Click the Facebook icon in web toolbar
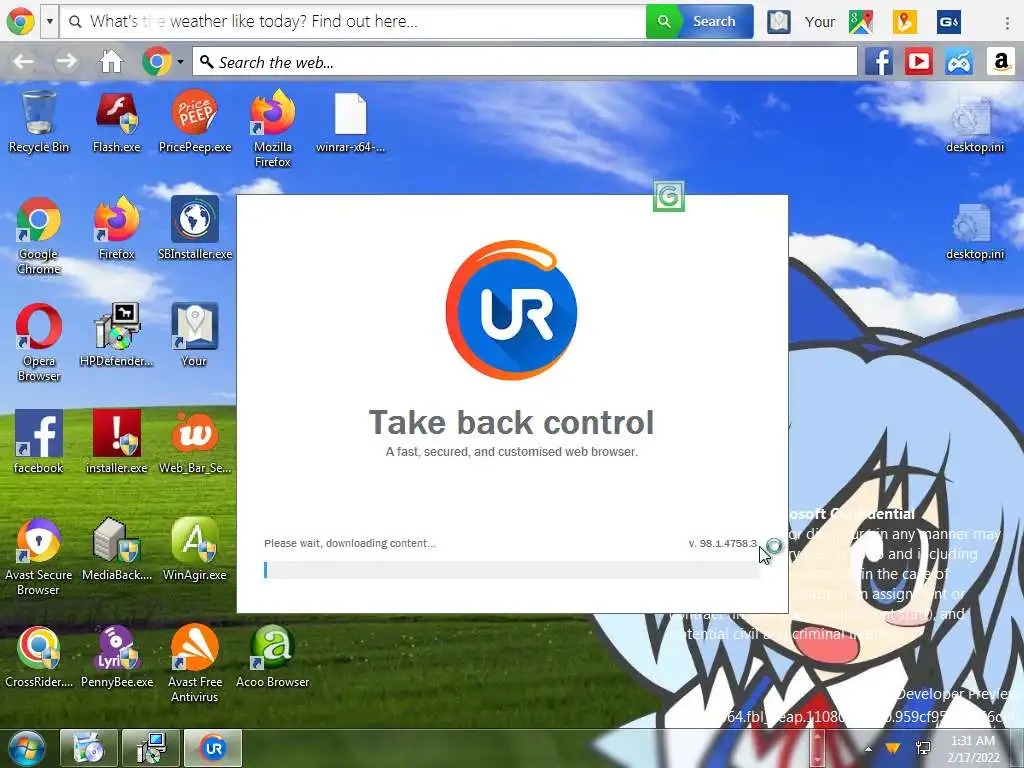The width and height of the screenshot is (1024, 768). pyautogui.click(x=879, y=62)
